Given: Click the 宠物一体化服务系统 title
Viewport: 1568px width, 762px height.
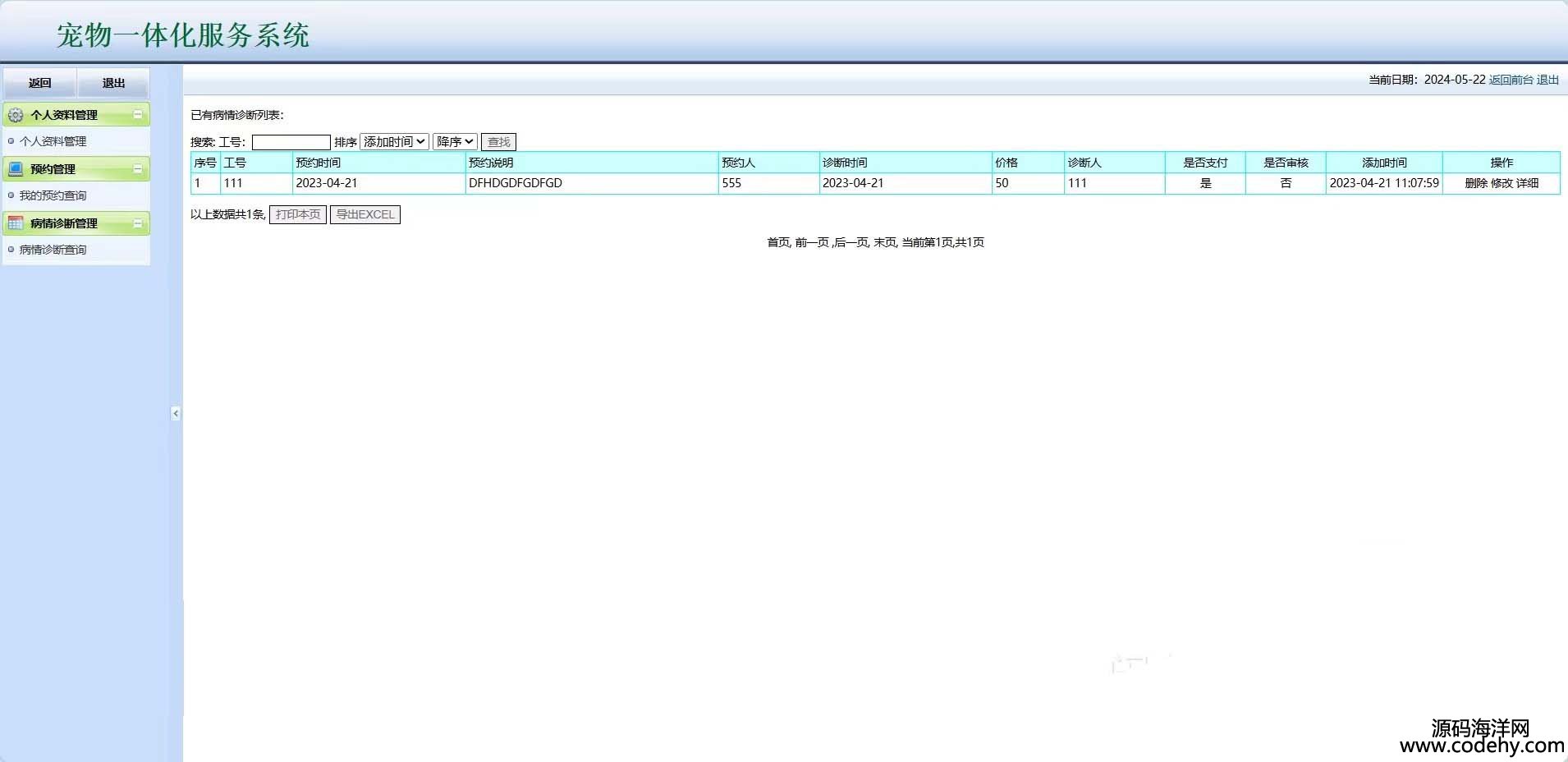Looking at the screenshot, I should click(183, 35).
